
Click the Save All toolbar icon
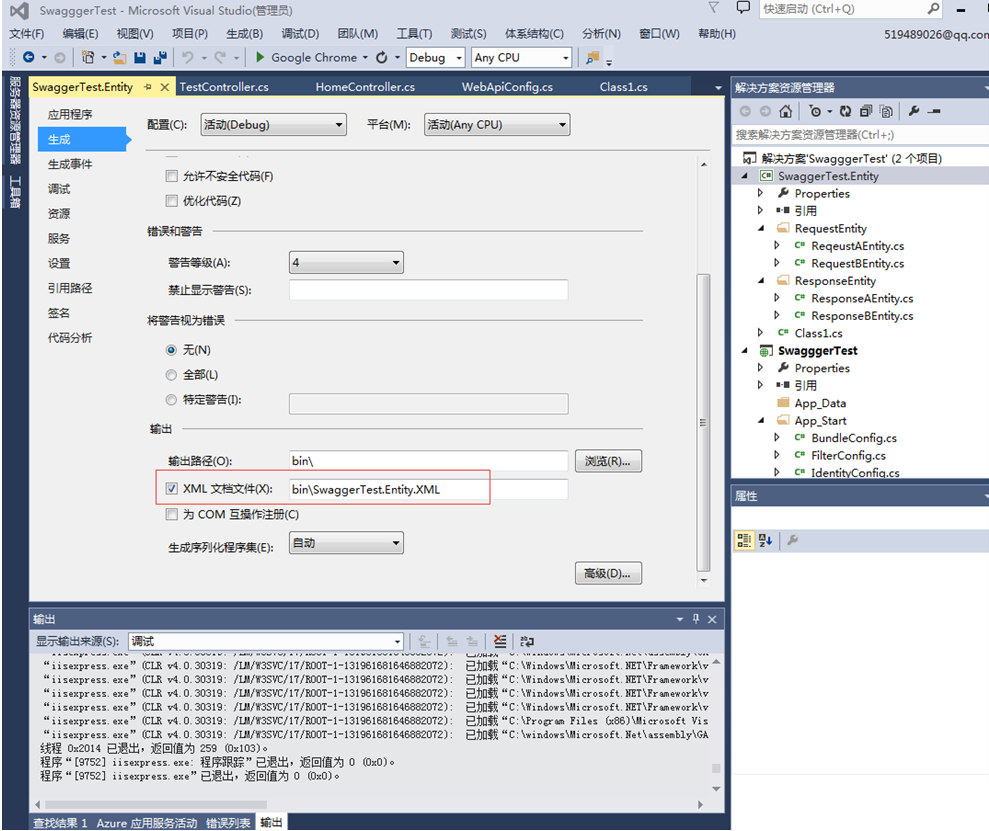tap(160, 57)
